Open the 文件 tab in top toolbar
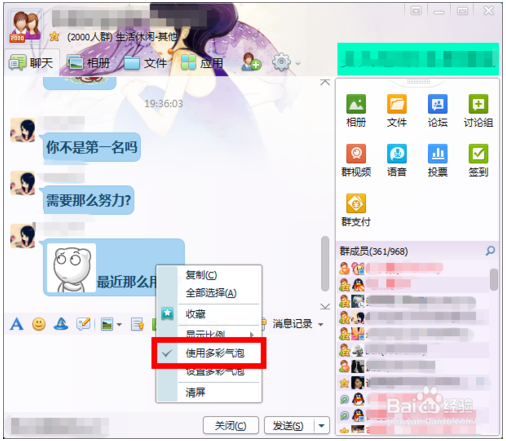This screenshot has height=441, width=506. (x=145, y=63)
